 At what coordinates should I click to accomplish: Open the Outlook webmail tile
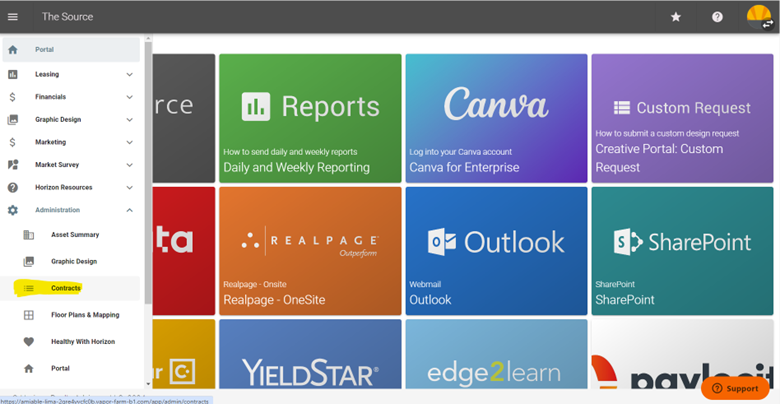click(496, 251)
